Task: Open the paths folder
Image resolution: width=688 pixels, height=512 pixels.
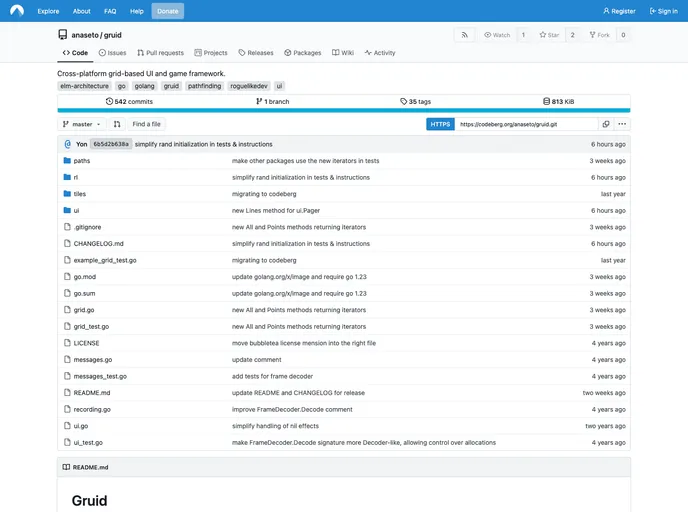Action: [x=81, y=161]
